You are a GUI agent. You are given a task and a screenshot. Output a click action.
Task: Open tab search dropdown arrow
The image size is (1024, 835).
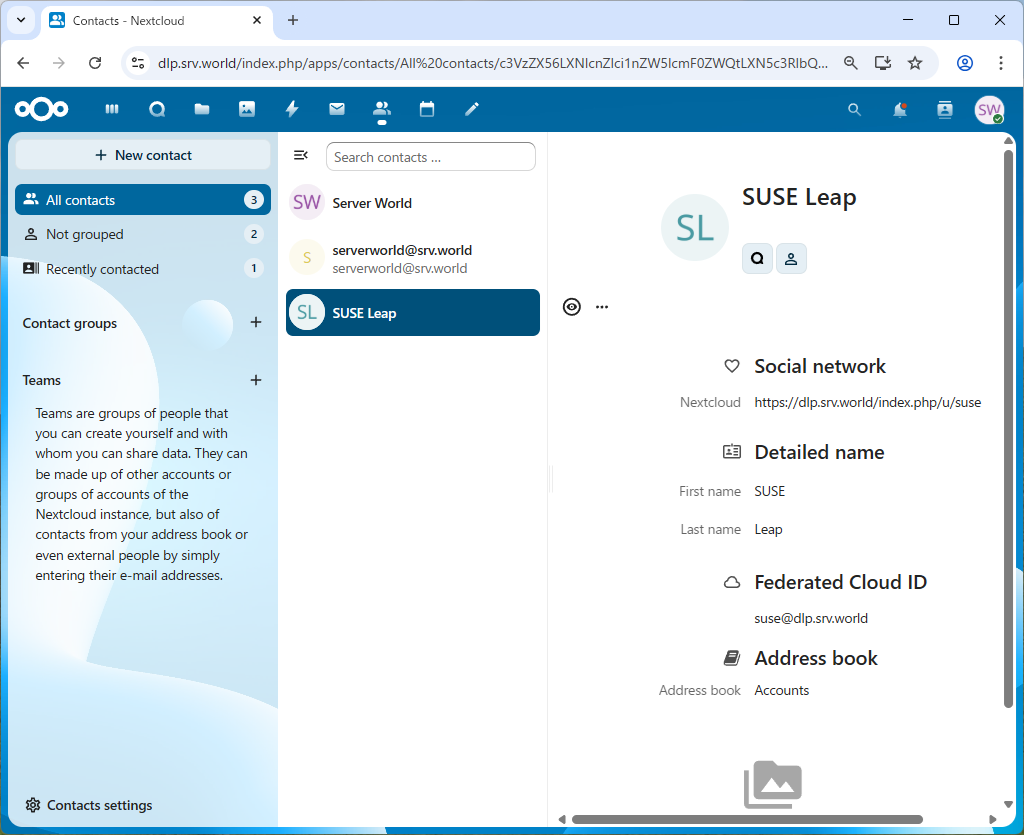pyautogui.click(x=21, y=20)
